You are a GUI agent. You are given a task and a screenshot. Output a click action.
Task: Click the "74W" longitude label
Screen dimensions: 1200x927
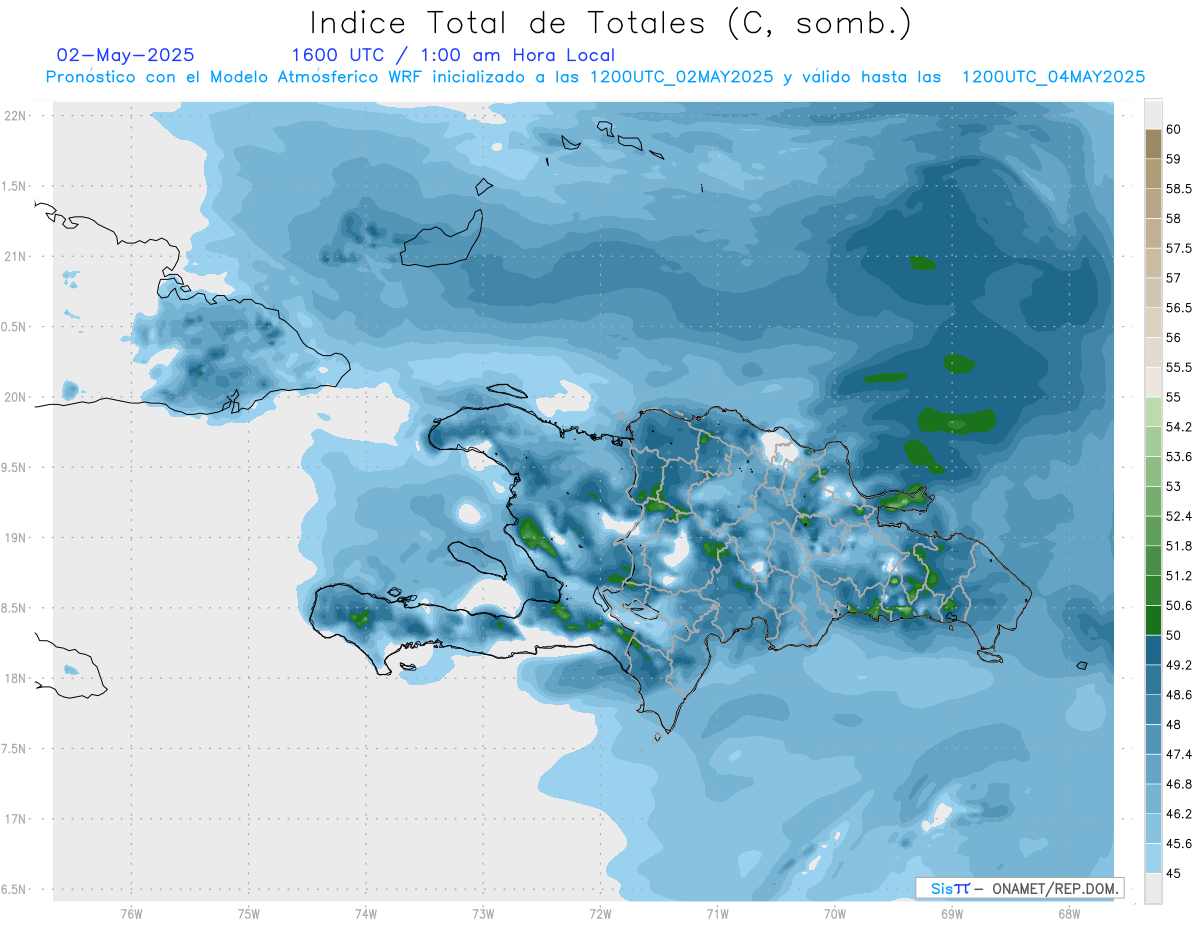coord(366,913)
